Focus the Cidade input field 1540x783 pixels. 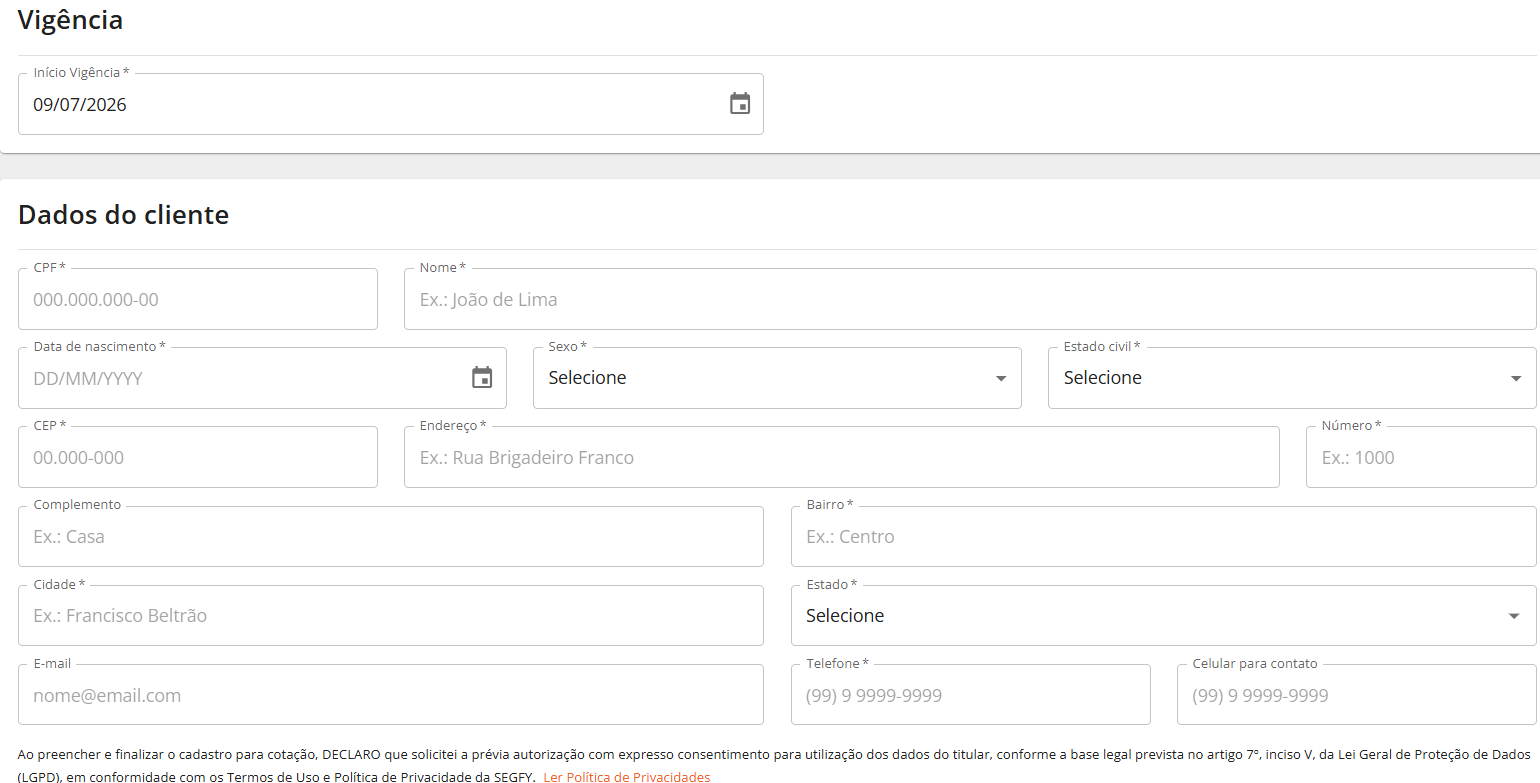pyautogui.click(x=391, y=616)
